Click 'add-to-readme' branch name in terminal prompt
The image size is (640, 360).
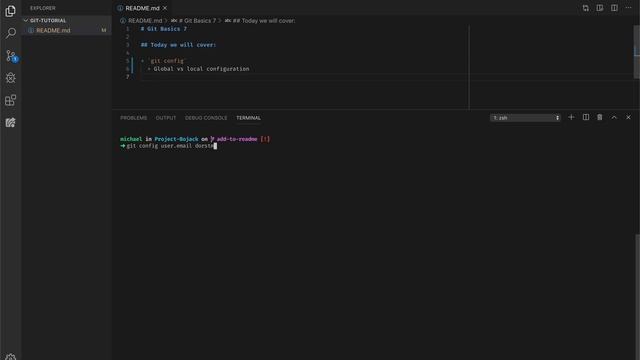click(x=237, y=139)
